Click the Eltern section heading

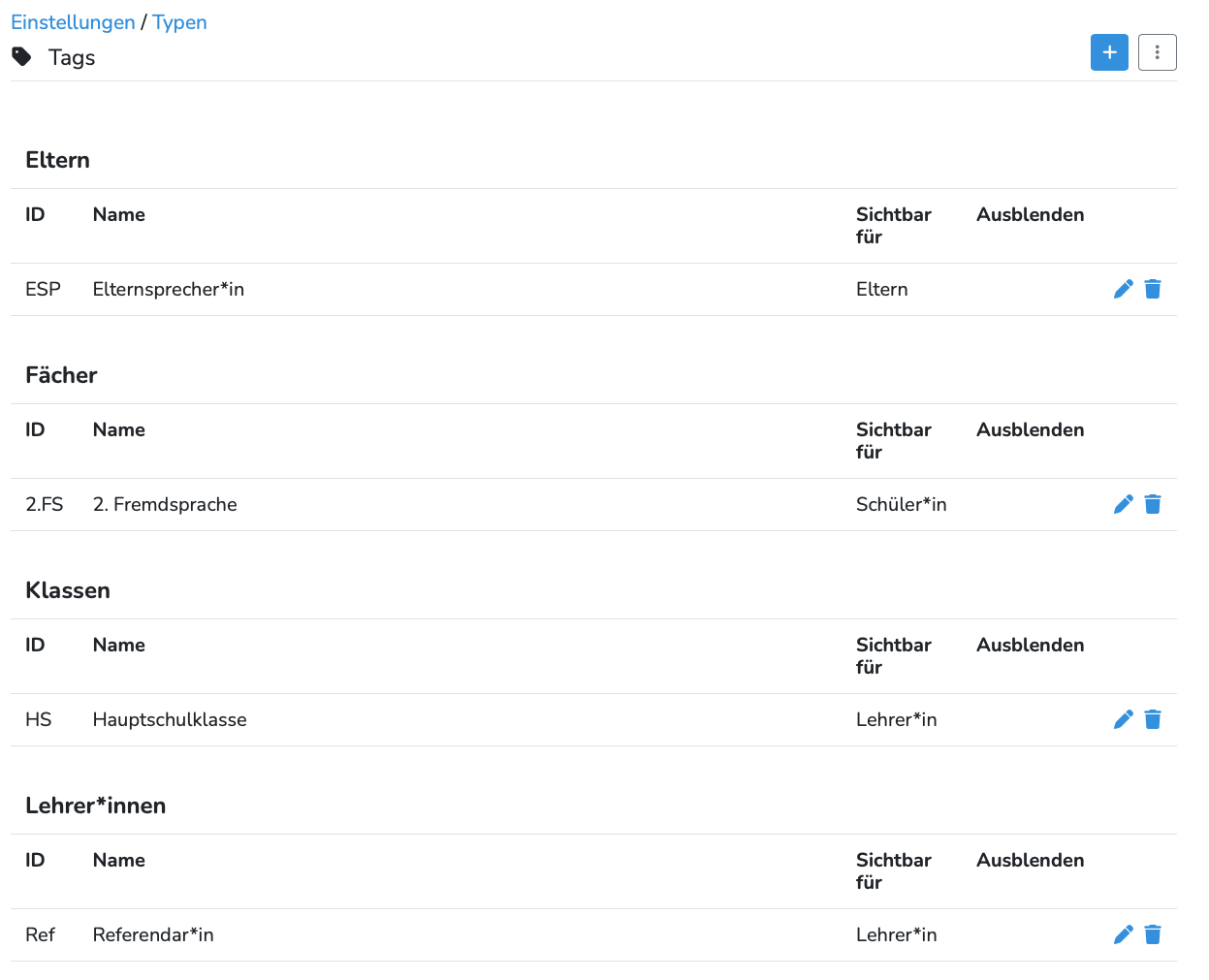[x=58, y=160]
